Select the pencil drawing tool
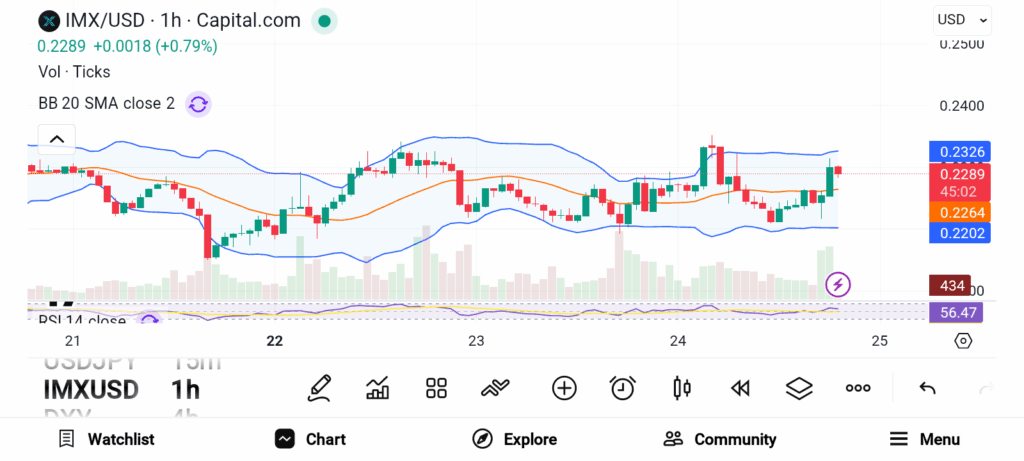Viewport: 1024px width, 461px height. [x=320, y=388]
